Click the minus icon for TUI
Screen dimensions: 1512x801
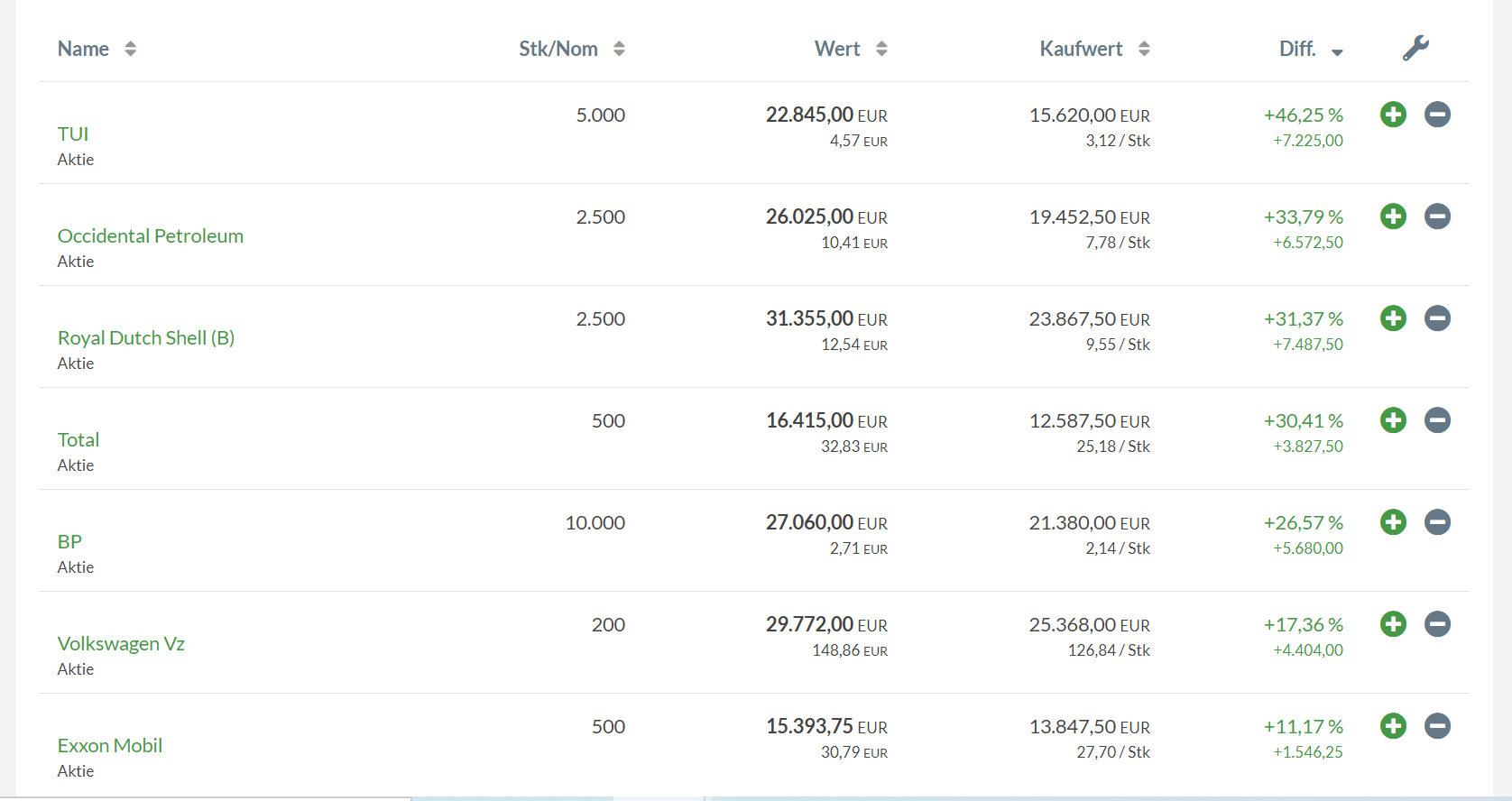point(1437,115)
